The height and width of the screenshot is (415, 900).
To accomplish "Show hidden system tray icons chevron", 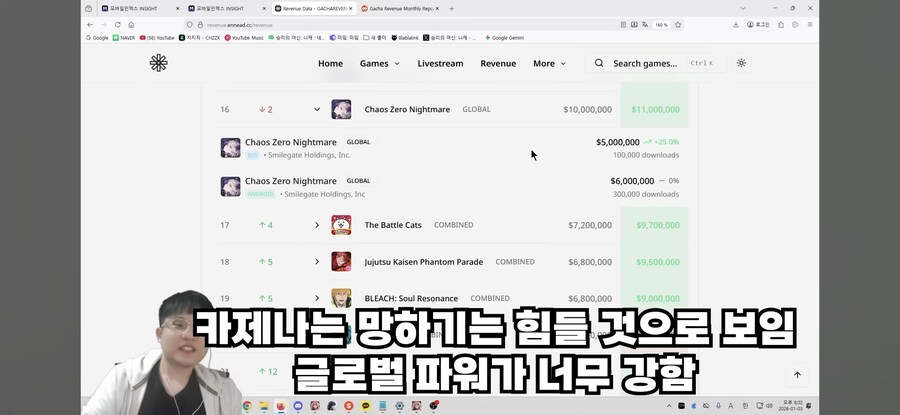I will coord(669,406).
